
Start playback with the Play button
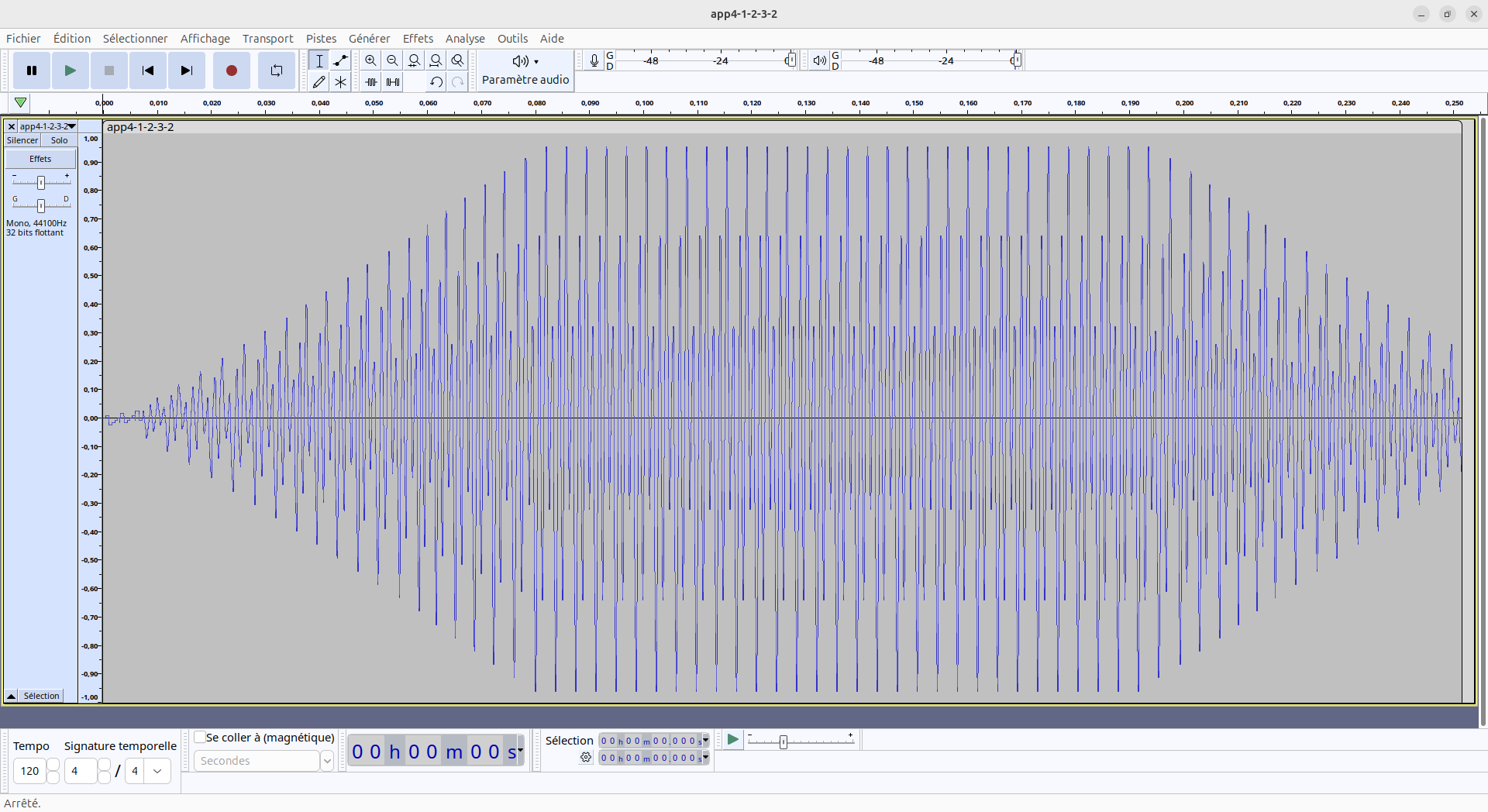click(70, 71)
